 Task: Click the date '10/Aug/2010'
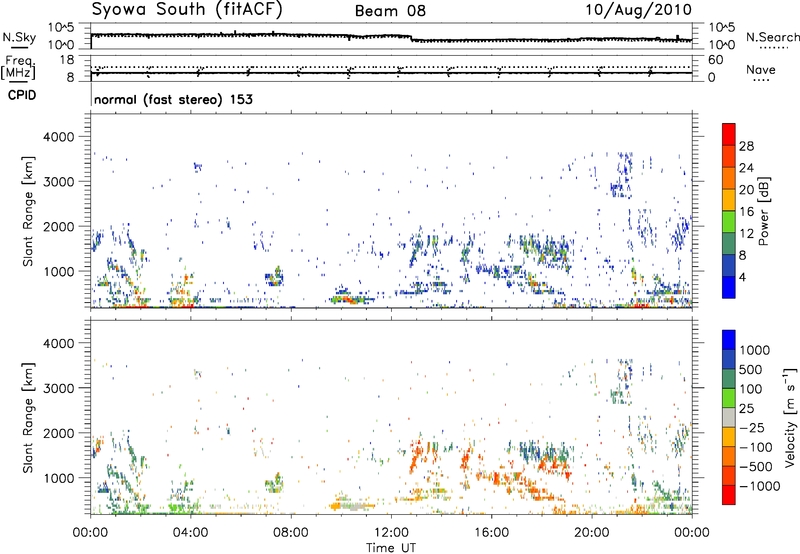pos(638,10)
